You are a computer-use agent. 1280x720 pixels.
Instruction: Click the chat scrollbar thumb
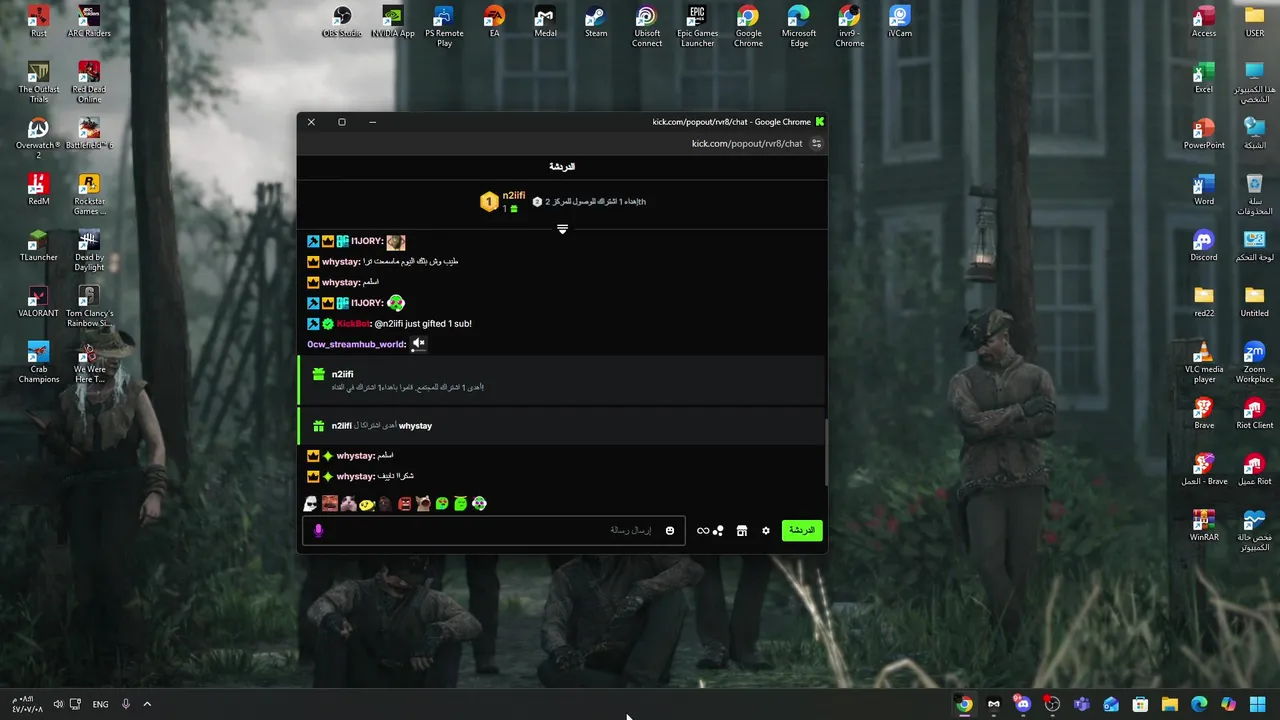tap(825, 452)
